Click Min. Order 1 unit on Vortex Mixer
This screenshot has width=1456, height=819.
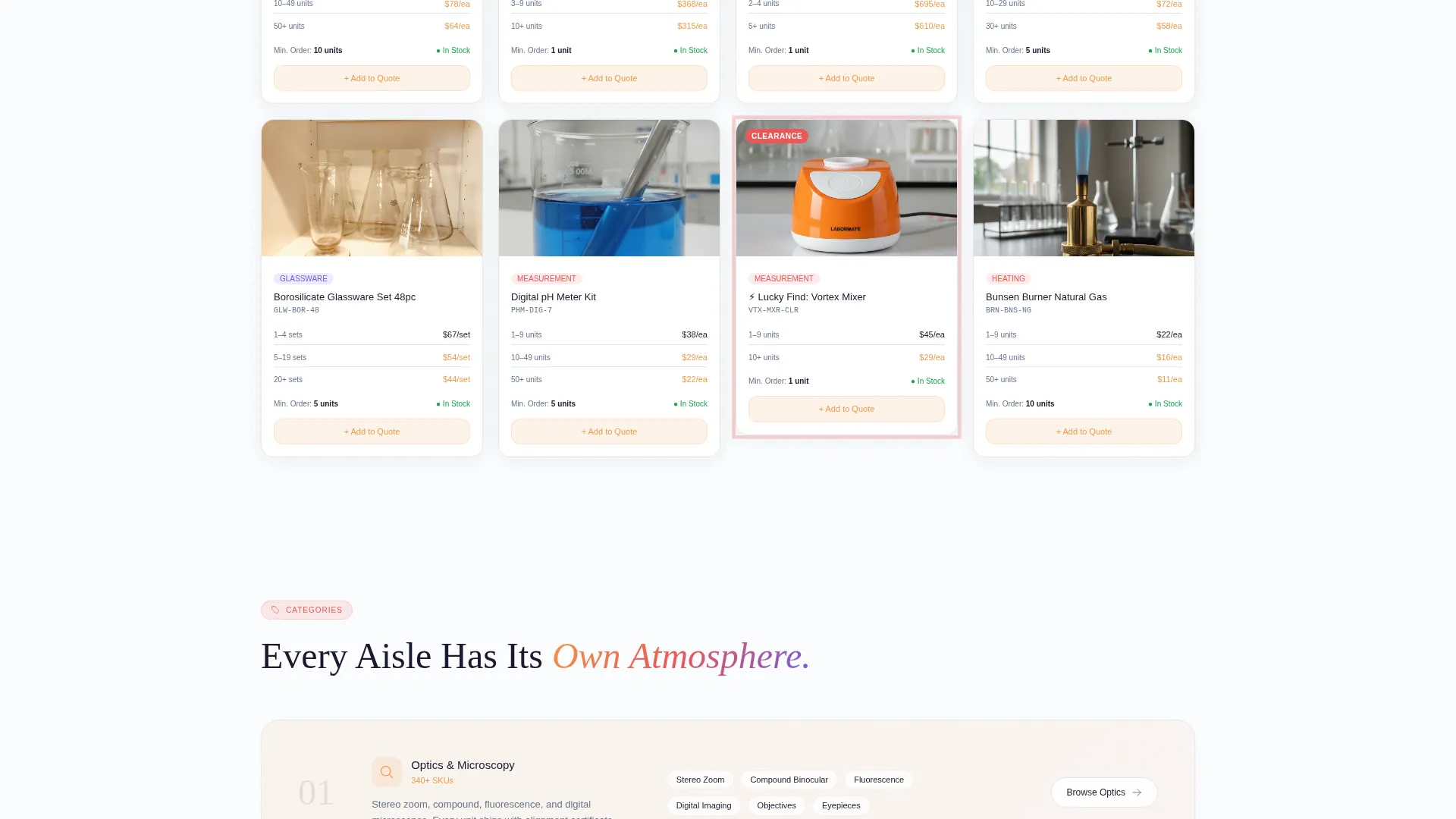779,381
